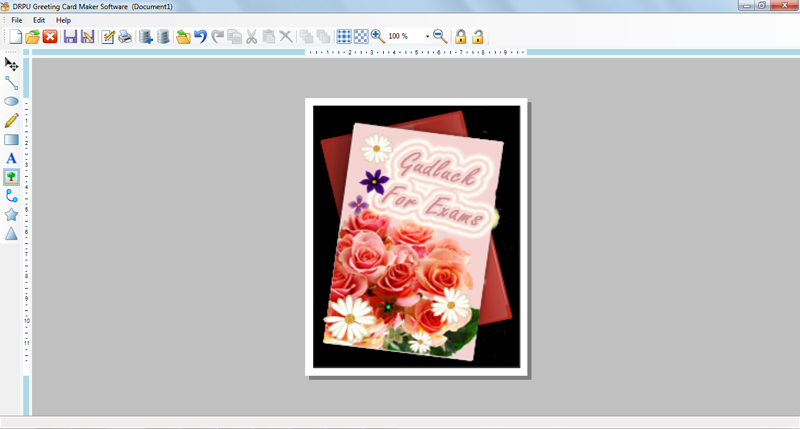
Task: Redo the last undone action
Action: click(x=218, y=36)
